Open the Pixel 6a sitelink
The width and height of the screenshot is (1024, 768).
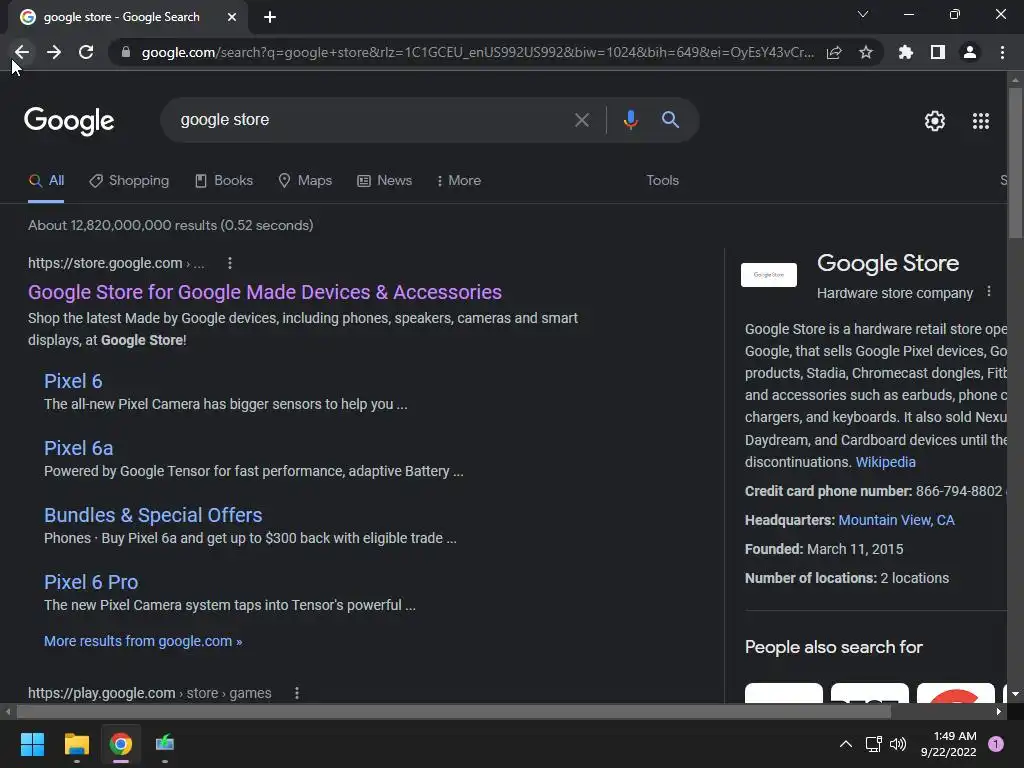(x=78, y=448)
